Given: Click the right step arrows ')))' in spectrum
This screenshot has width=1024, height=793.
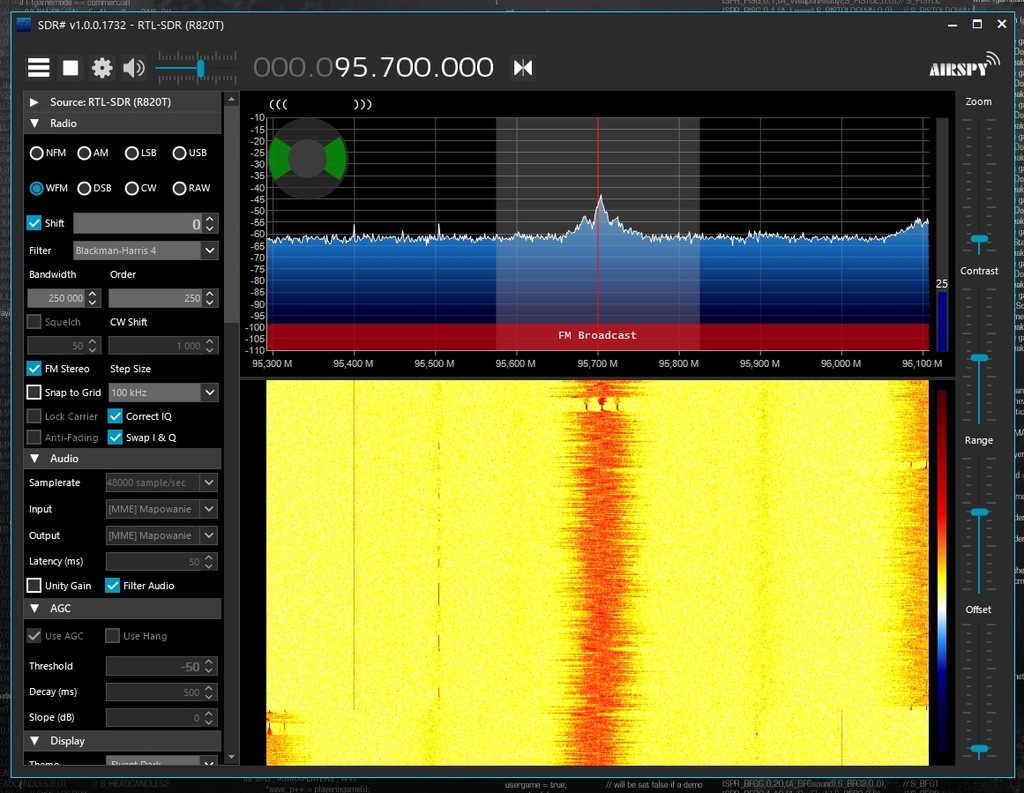Looking at the screenshot, I should tap(362, 105).
